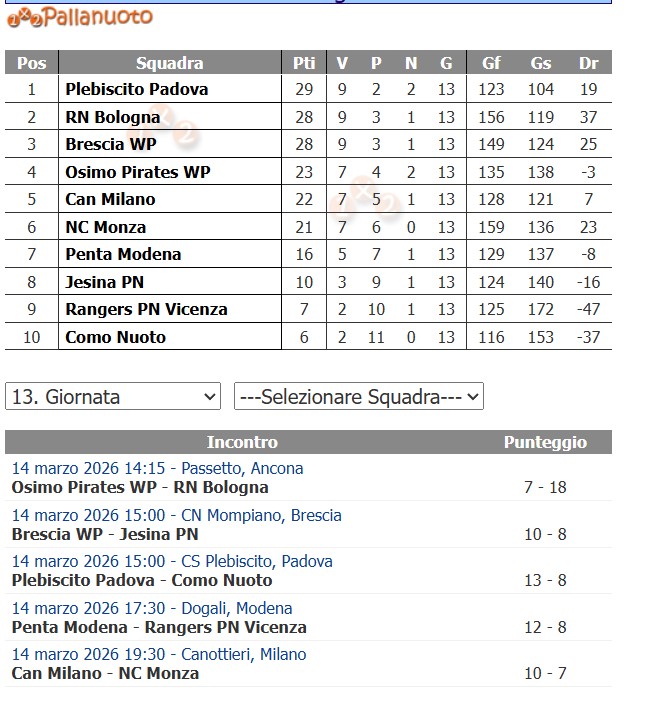Select NC Monza in the standings table
Viewport: 651px width, 715px height.
(x=105, y=227)
